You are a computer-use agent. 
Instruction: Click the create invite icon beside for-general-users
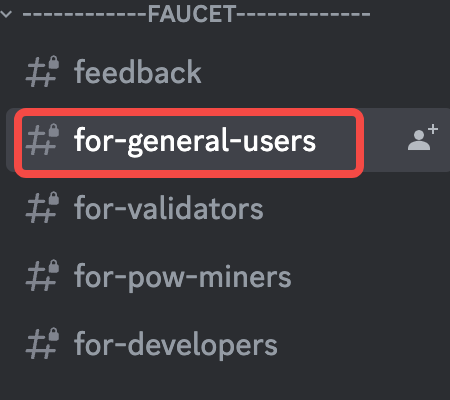[423, 137]
